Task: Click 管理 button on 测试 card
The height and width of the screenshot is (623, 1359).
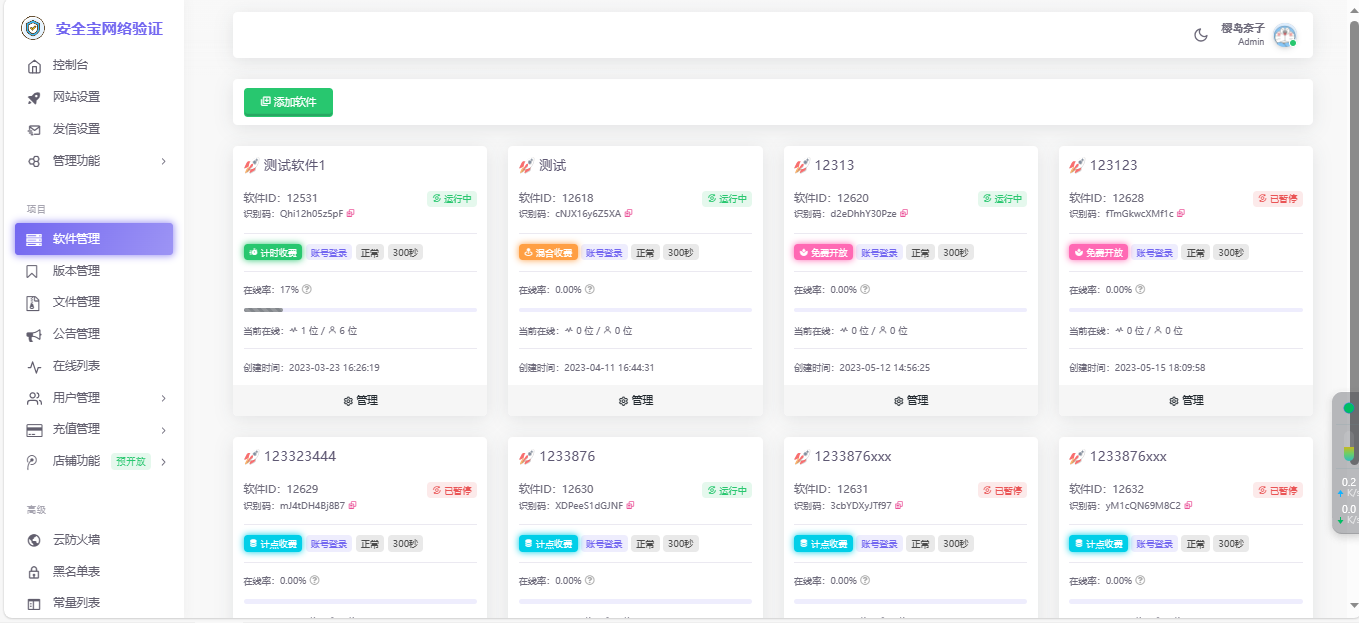Action: coord(635,400)
